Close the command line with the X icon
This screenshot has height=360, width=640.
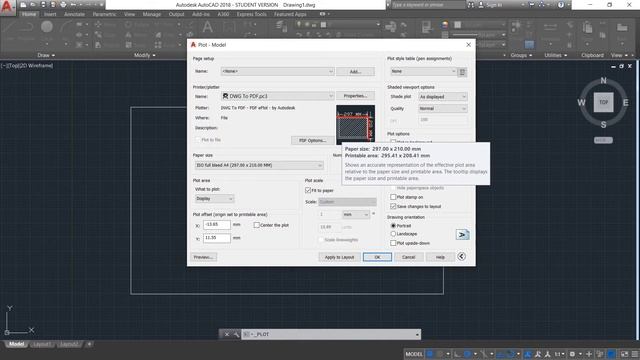227,334
